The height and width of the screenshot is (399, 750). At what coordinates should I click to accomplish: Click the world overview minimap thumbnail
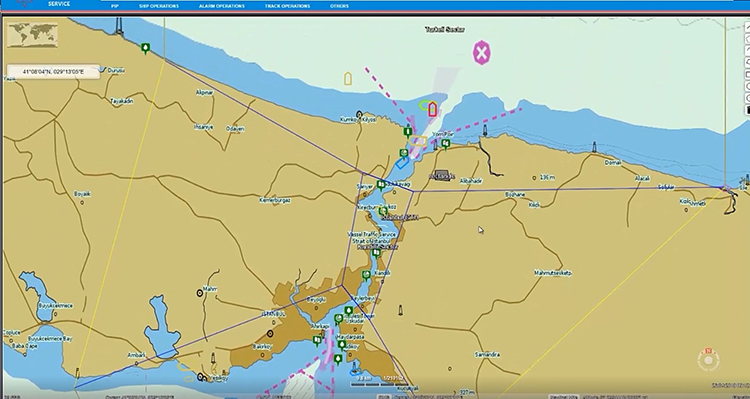pos(33,35)
